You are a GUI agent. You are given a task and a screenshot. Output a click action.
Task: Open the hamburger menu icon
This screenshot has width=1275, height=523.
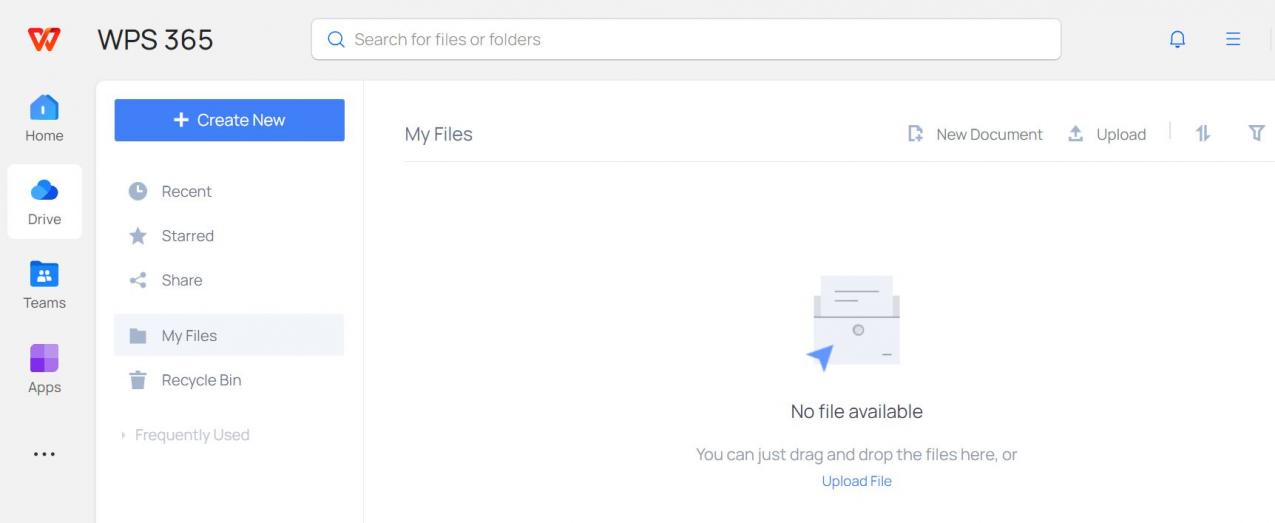click(x=1233, y=40)
